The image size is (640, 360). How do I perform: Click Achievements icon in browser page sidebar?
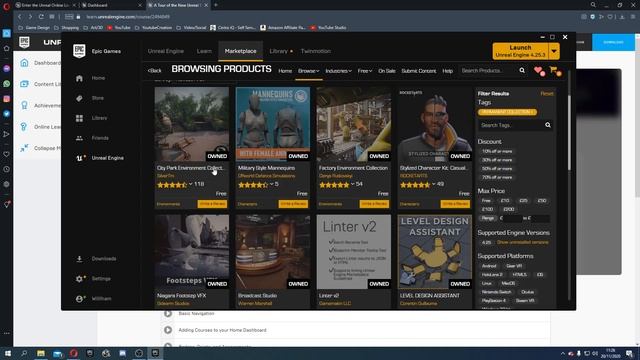pos(24,105)
